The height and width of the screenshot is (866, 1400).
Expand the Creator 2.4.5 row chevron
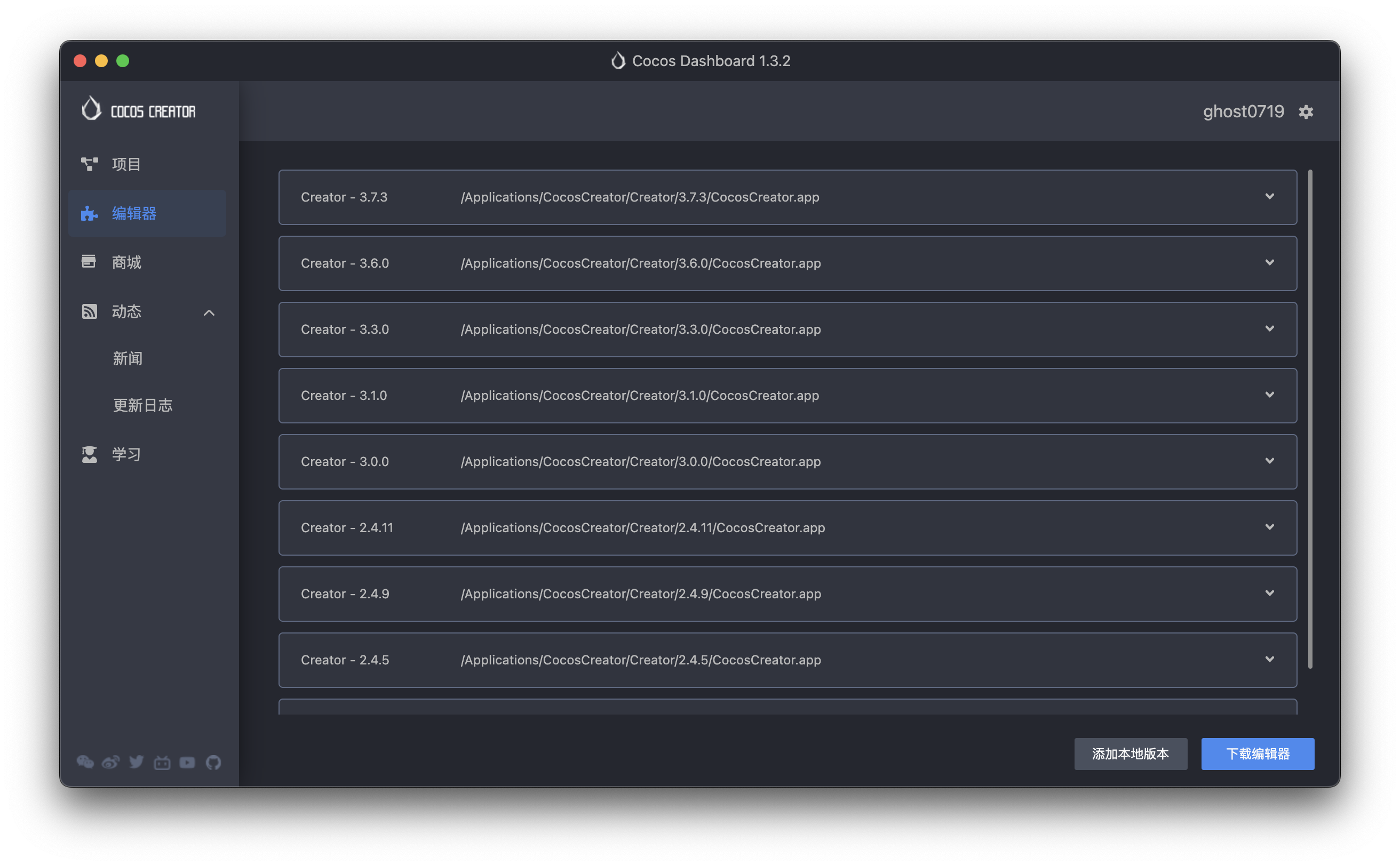1269,659
